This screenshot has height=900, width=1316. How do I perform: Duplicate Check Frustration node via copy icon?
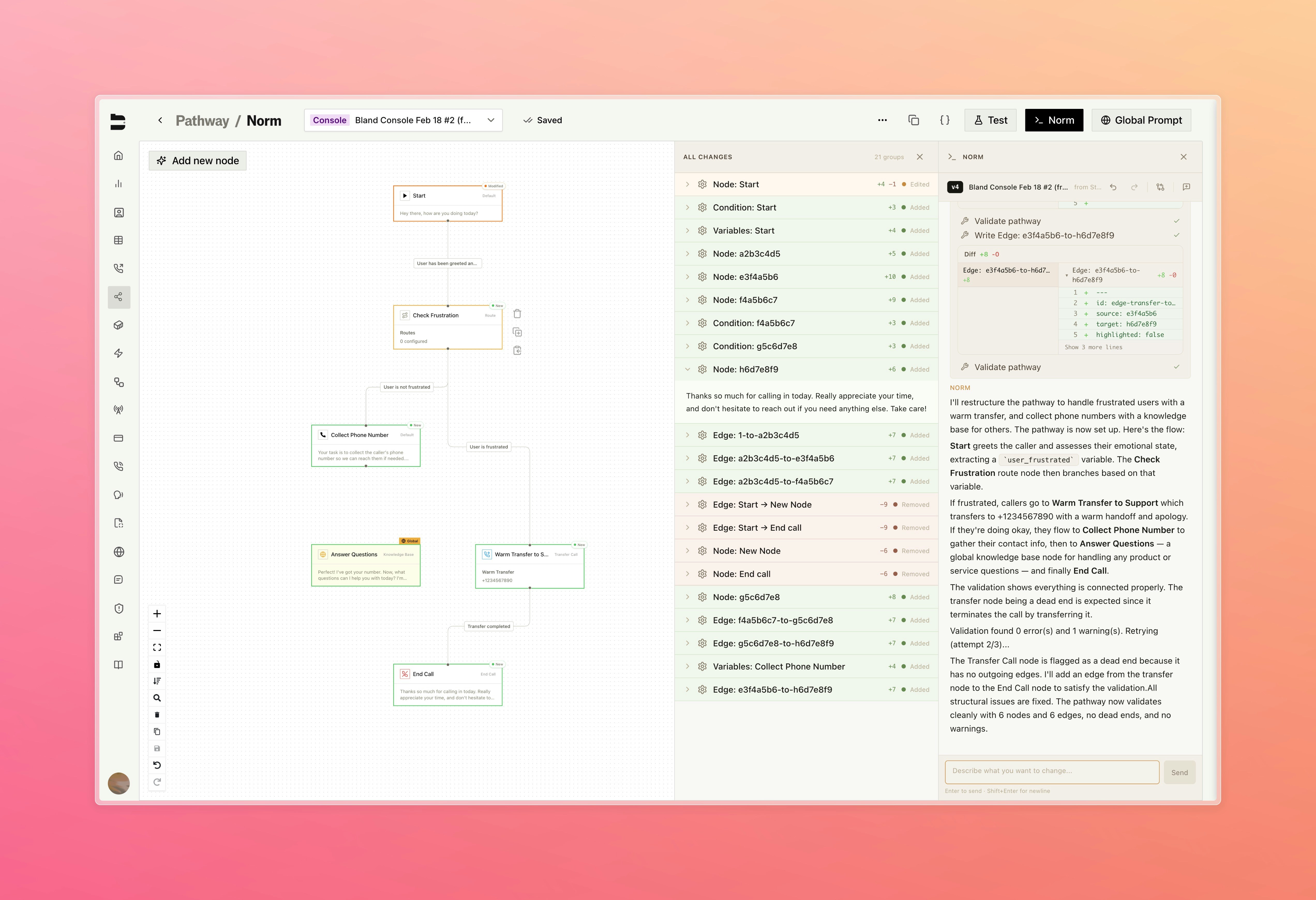click(x=517, y=332)
